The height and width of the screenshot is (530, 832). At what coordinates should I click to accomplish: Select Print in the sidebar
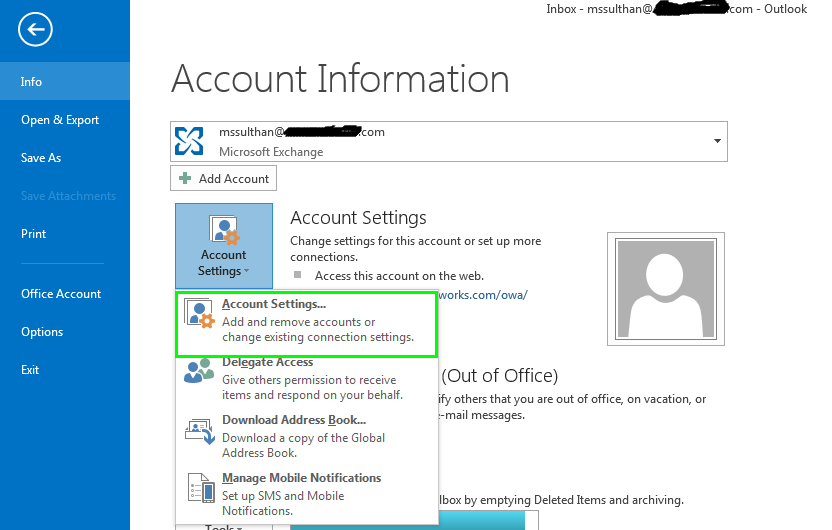point(65,233)
